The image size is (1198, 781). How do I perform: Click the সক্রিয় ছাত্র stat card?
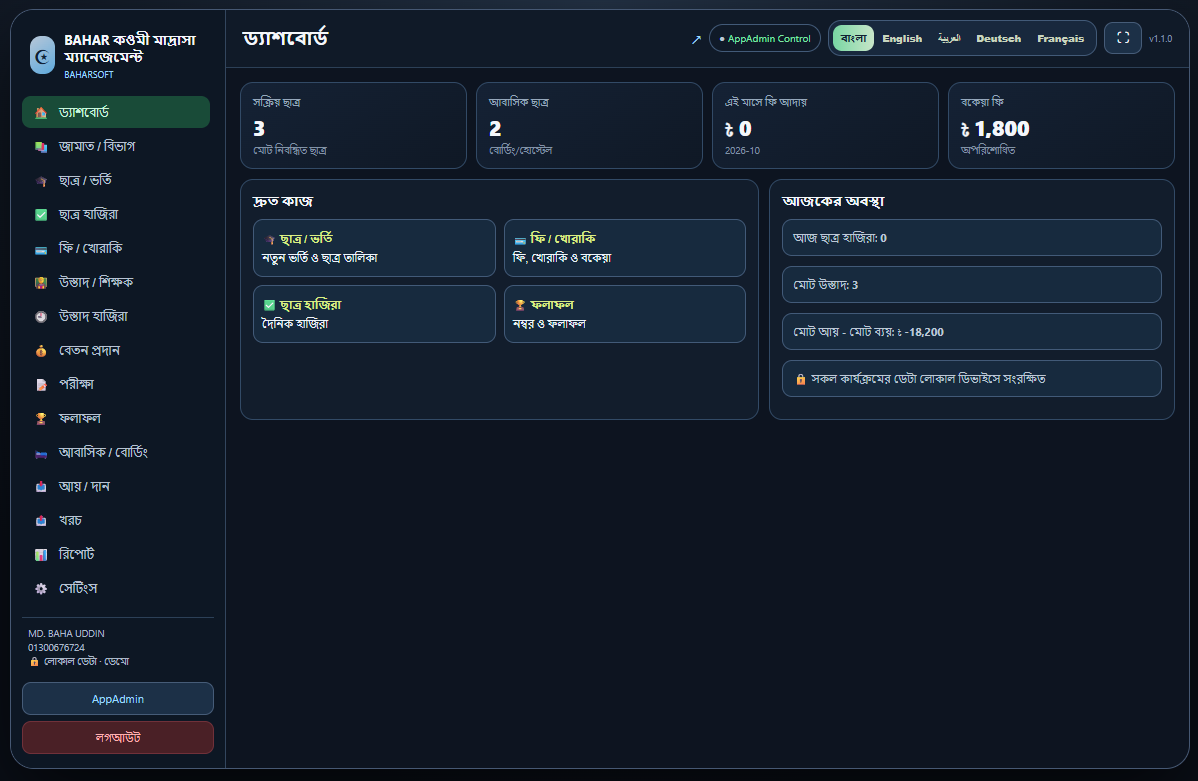click(x=353, y=125)
